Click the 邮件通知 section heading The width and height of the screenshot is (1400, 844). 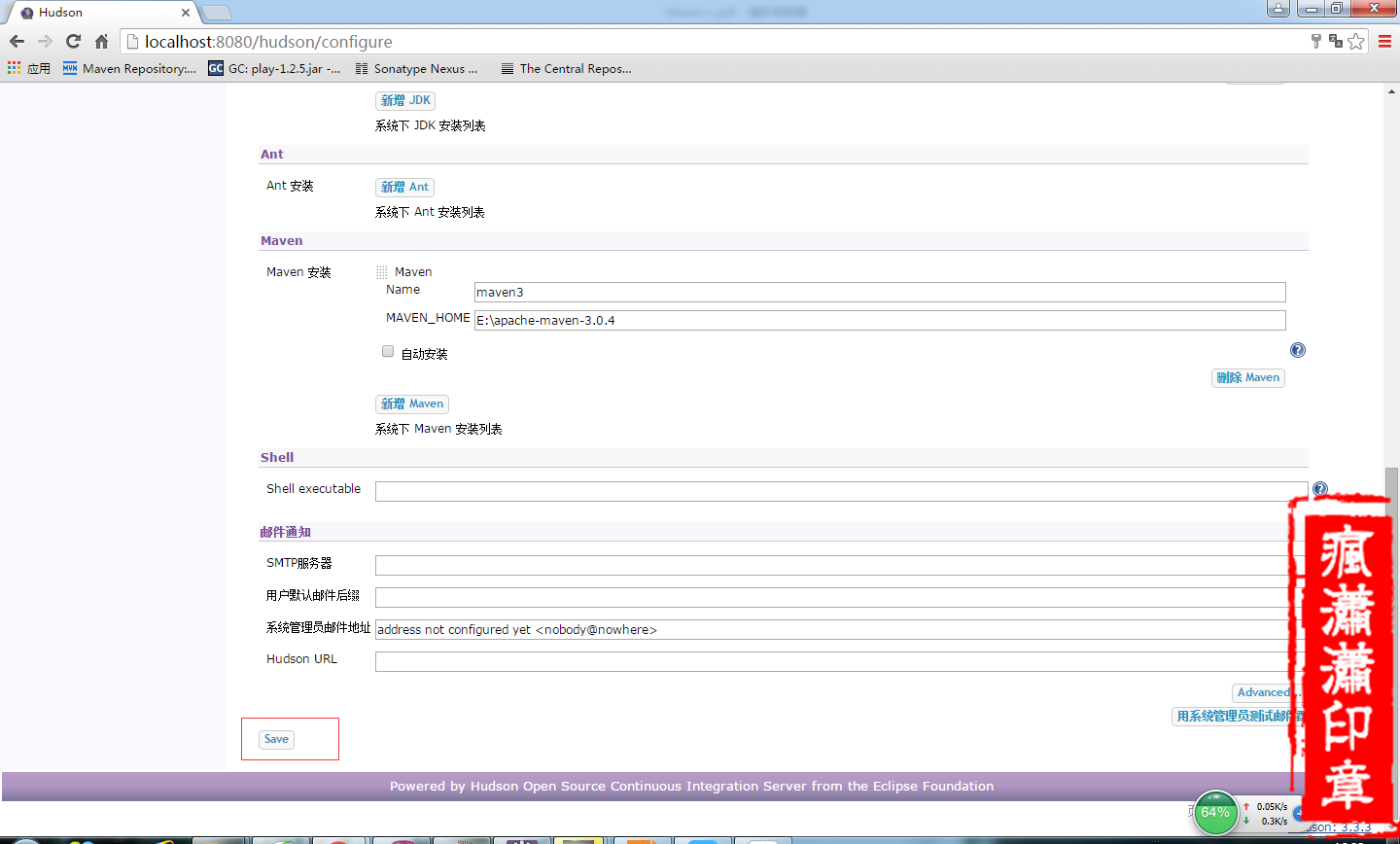286,533
